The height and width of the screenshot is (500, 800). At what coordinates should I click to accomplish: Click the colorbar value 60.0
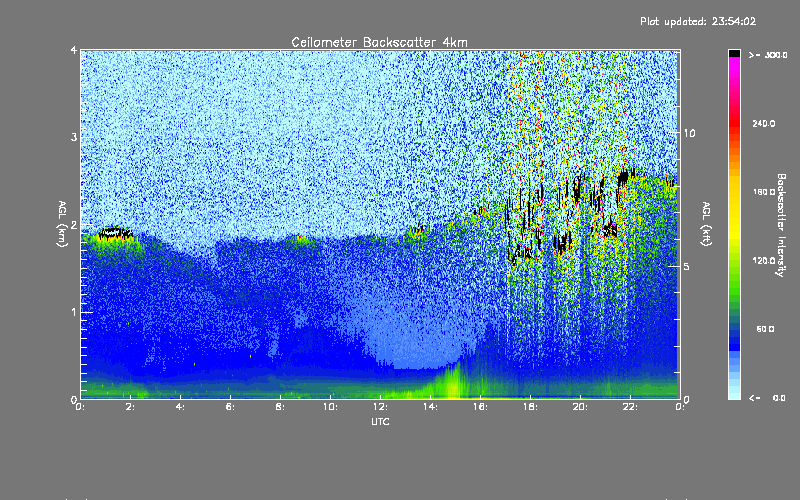click(x=765, y=329)
